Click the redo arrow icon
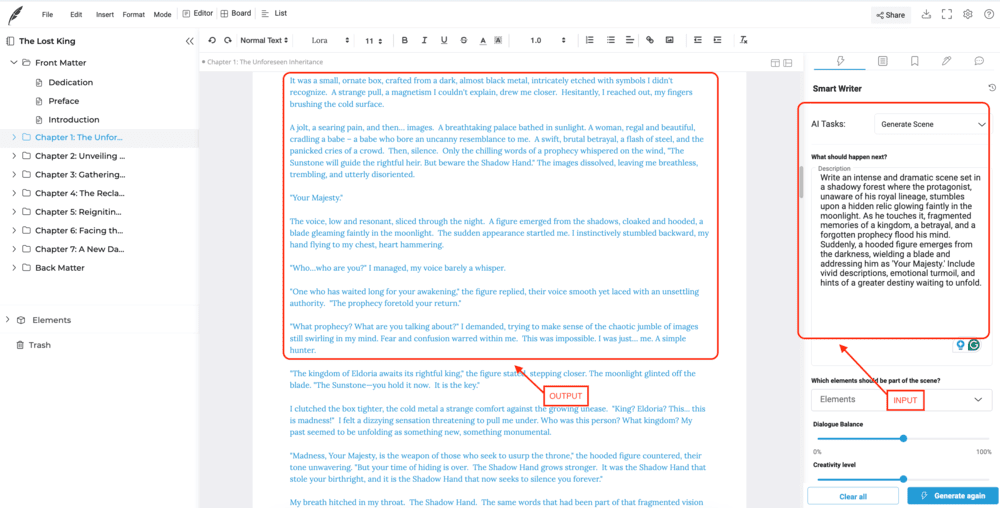This screenshot has width=1000, height=508. pyautogui.click(x=228, y=40)
